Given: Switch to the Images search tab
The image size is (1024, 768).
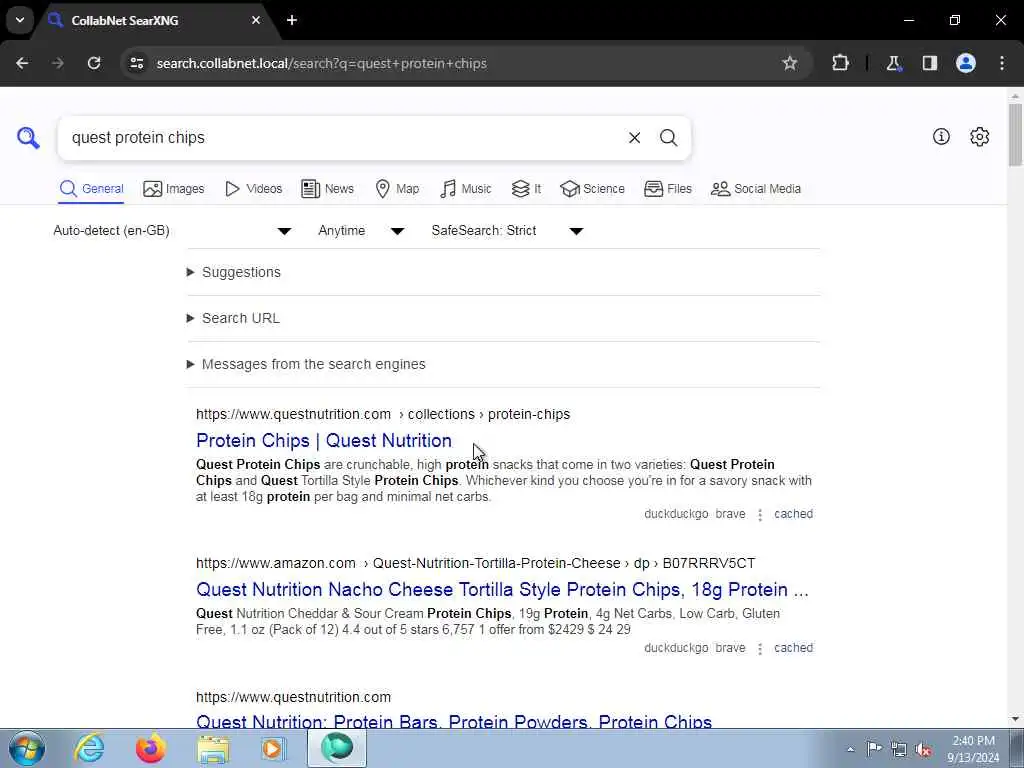Looking at the screenshot, I should (174, 189).
